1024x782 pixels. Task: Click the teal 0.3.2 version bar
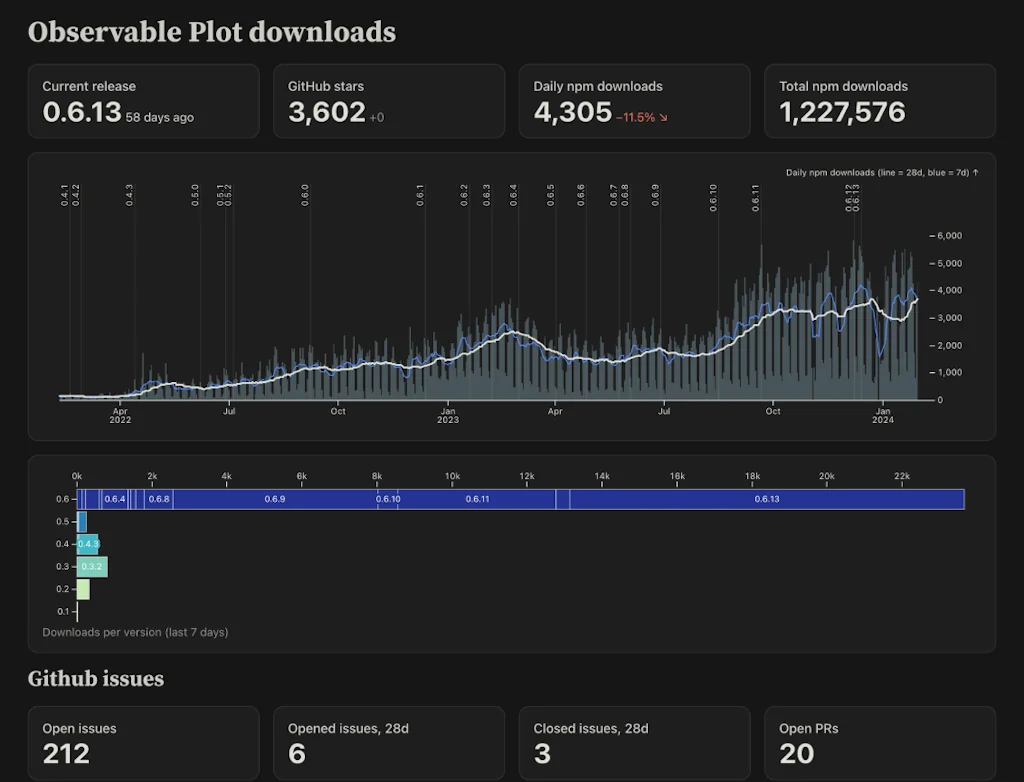point(92,566)
